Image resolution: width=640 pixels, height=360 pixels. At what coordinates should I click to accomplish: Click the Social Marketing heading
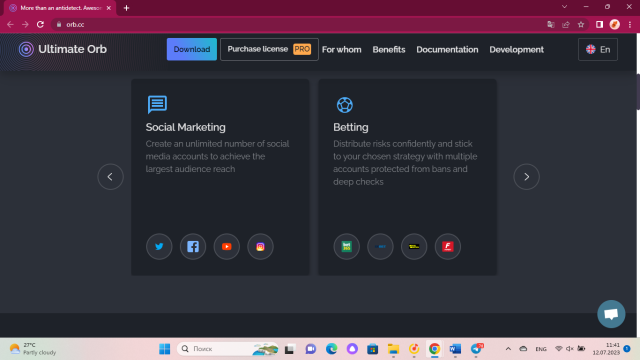(185, 127)
